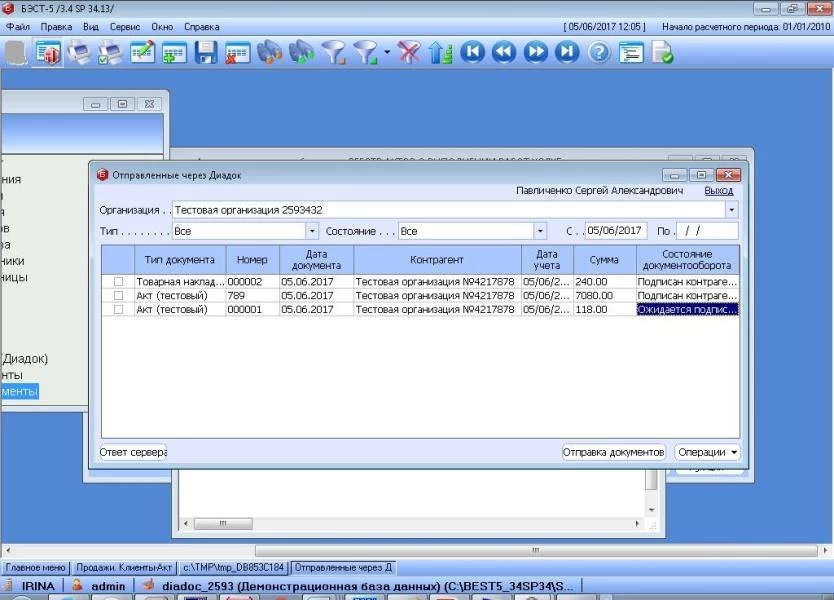This screenshot has height=600, width=834.
Task: Switch to c:\TMP\tmp_DB853C184 window tab
Action: [x=233, y=568]
